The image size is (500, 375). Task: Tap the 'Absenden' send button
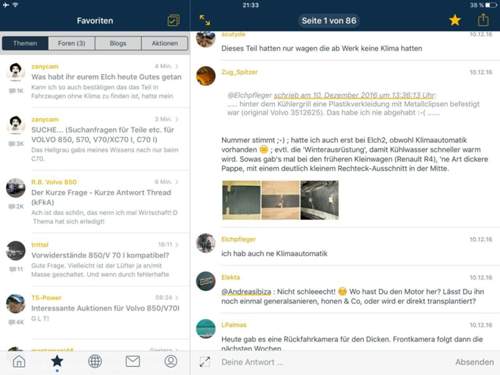[474, 362]
